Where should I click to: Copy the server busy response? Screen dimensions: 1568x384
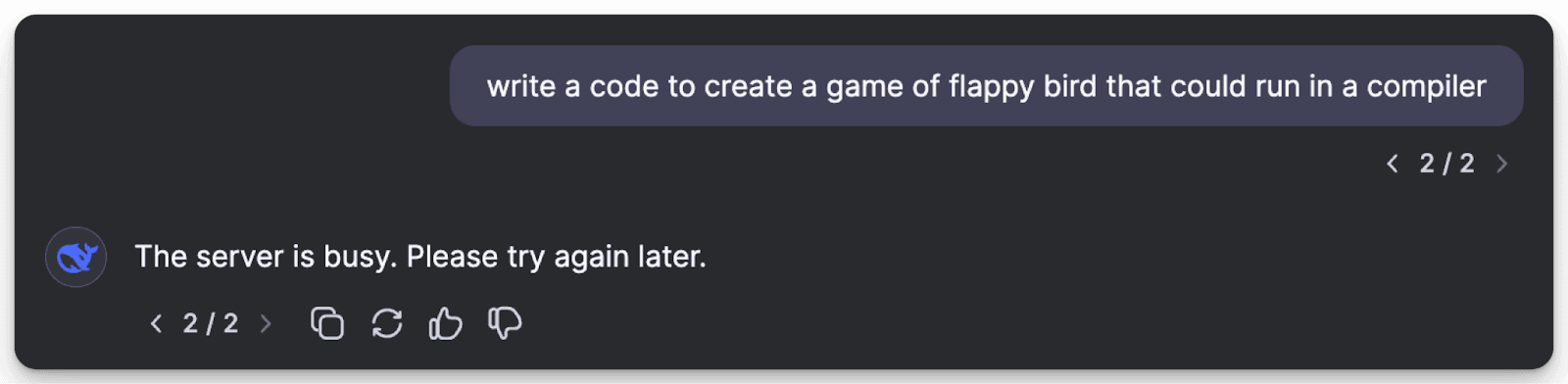[327, 323]
